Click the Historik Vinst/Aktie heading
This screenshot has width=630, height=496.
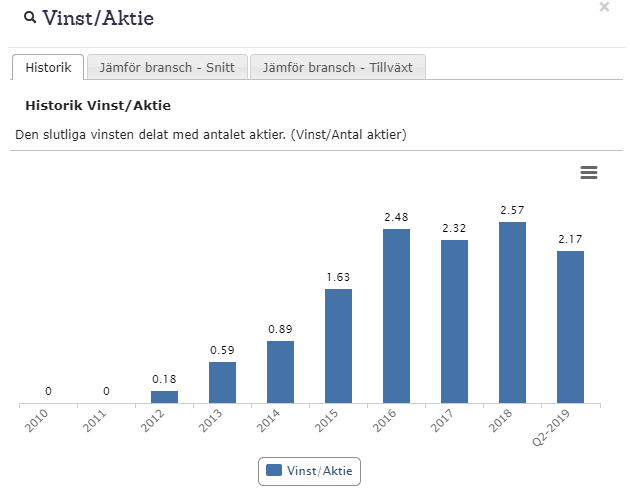(98, 105)
